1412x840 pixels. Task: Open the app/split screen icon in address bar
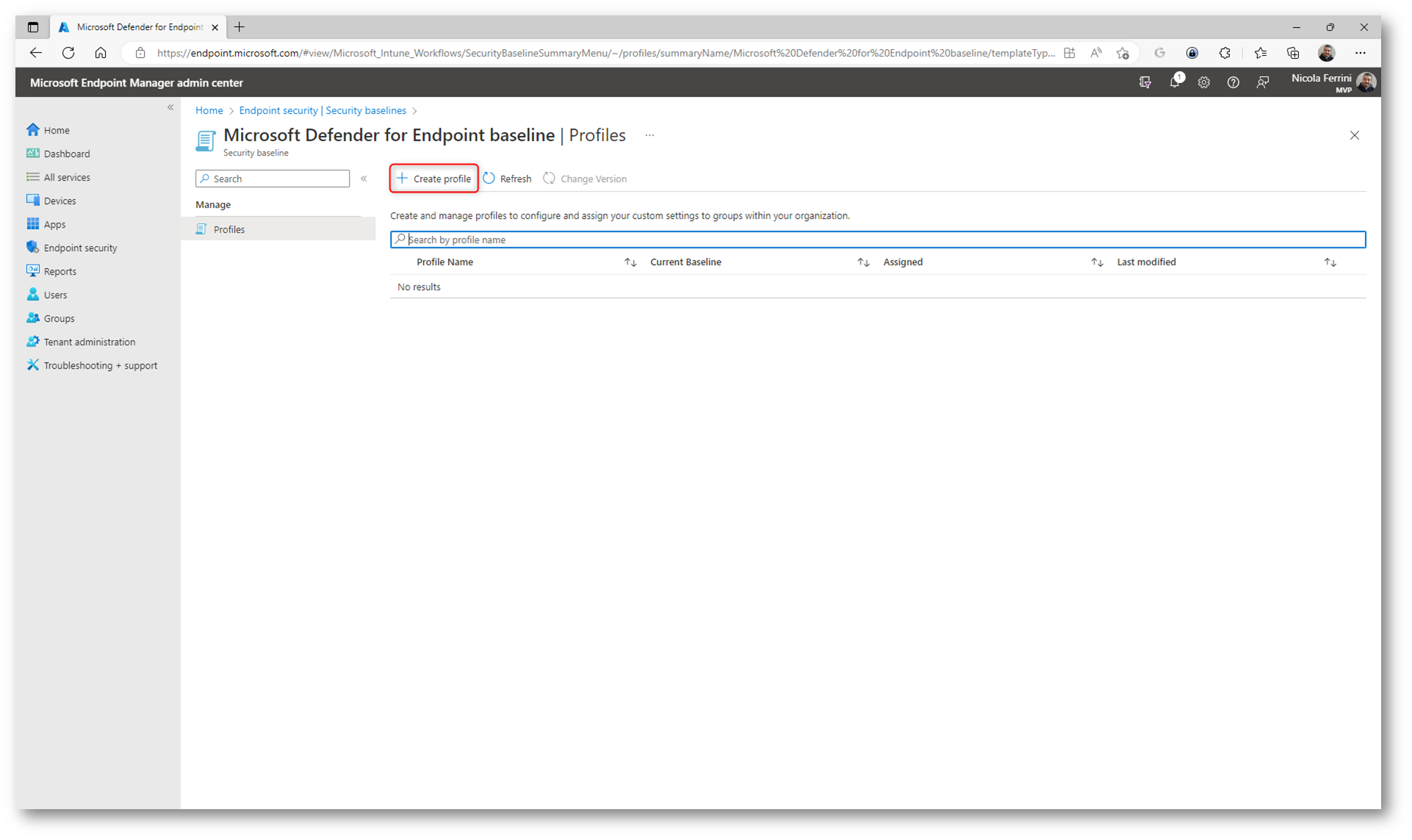point(1070,53)
